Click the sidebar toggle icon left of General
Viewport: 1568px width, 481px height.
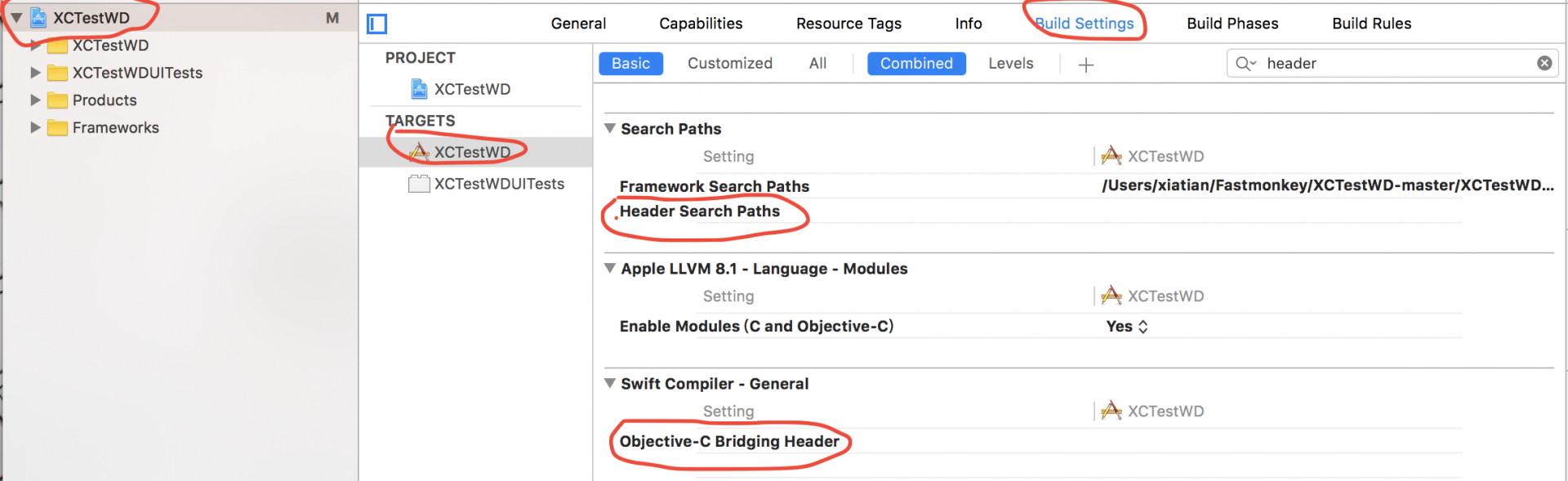click(x=376, y=24)
